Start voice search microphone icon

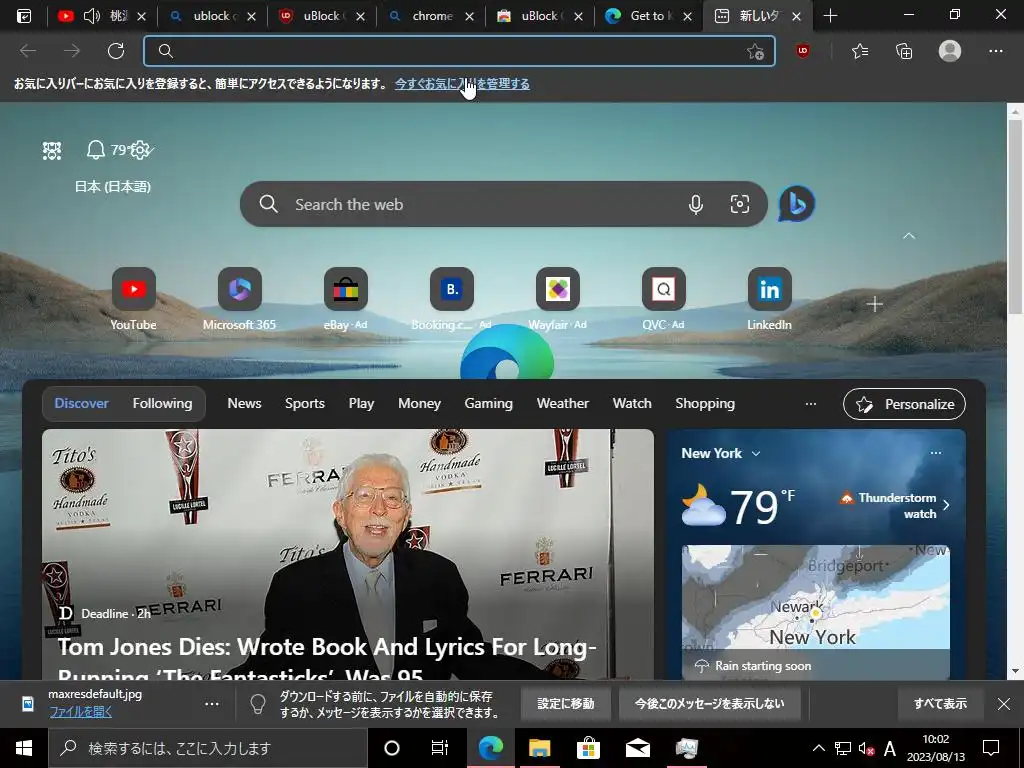[x=696, y=204]
